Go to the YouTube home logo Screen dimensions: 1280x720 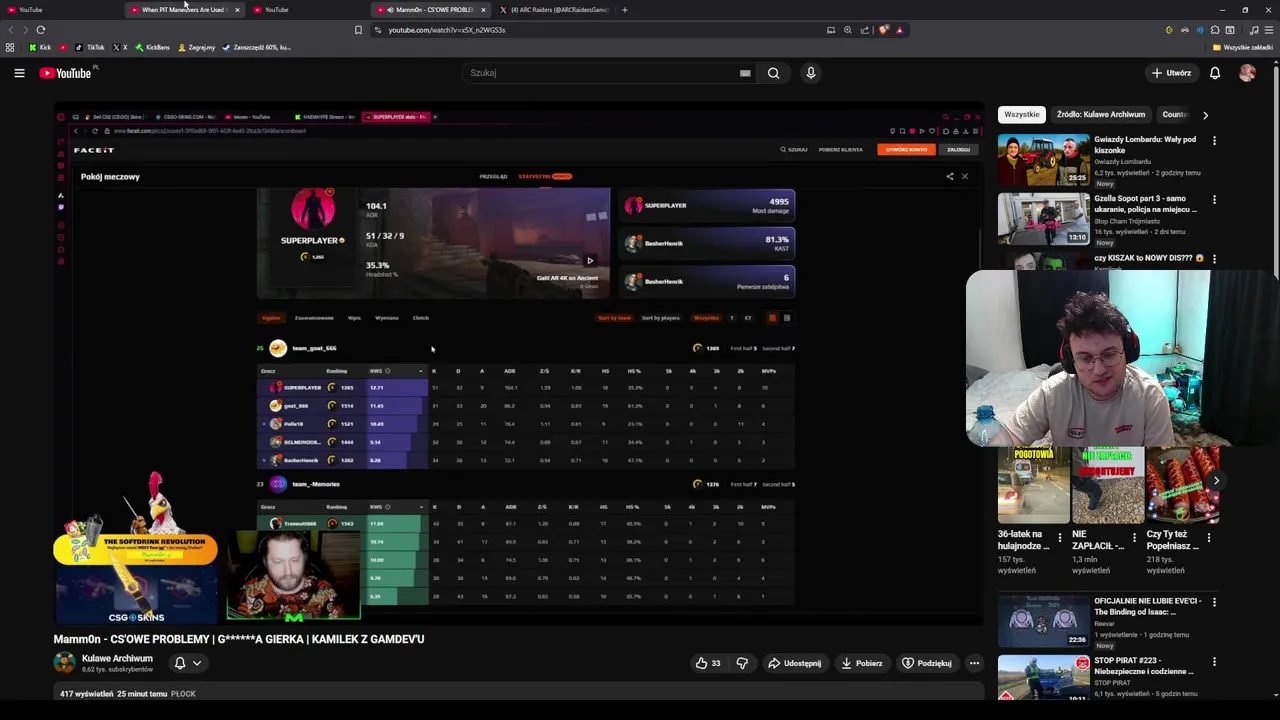(x=66, y=73)
